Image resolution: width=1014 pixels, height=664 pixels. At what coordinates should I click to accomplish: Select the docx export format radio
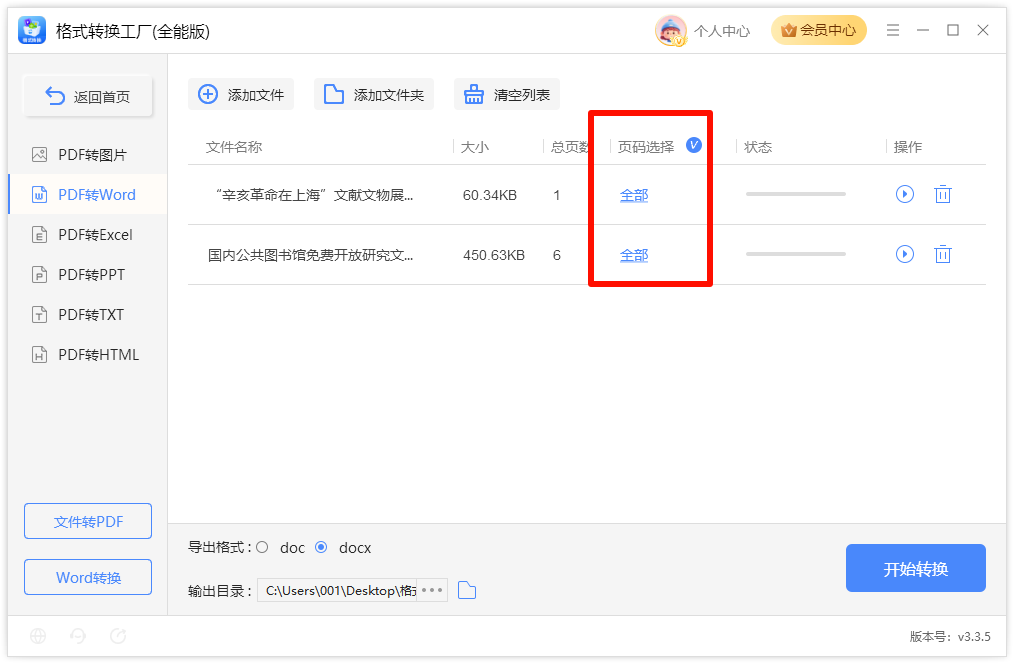tap(321, 548)
